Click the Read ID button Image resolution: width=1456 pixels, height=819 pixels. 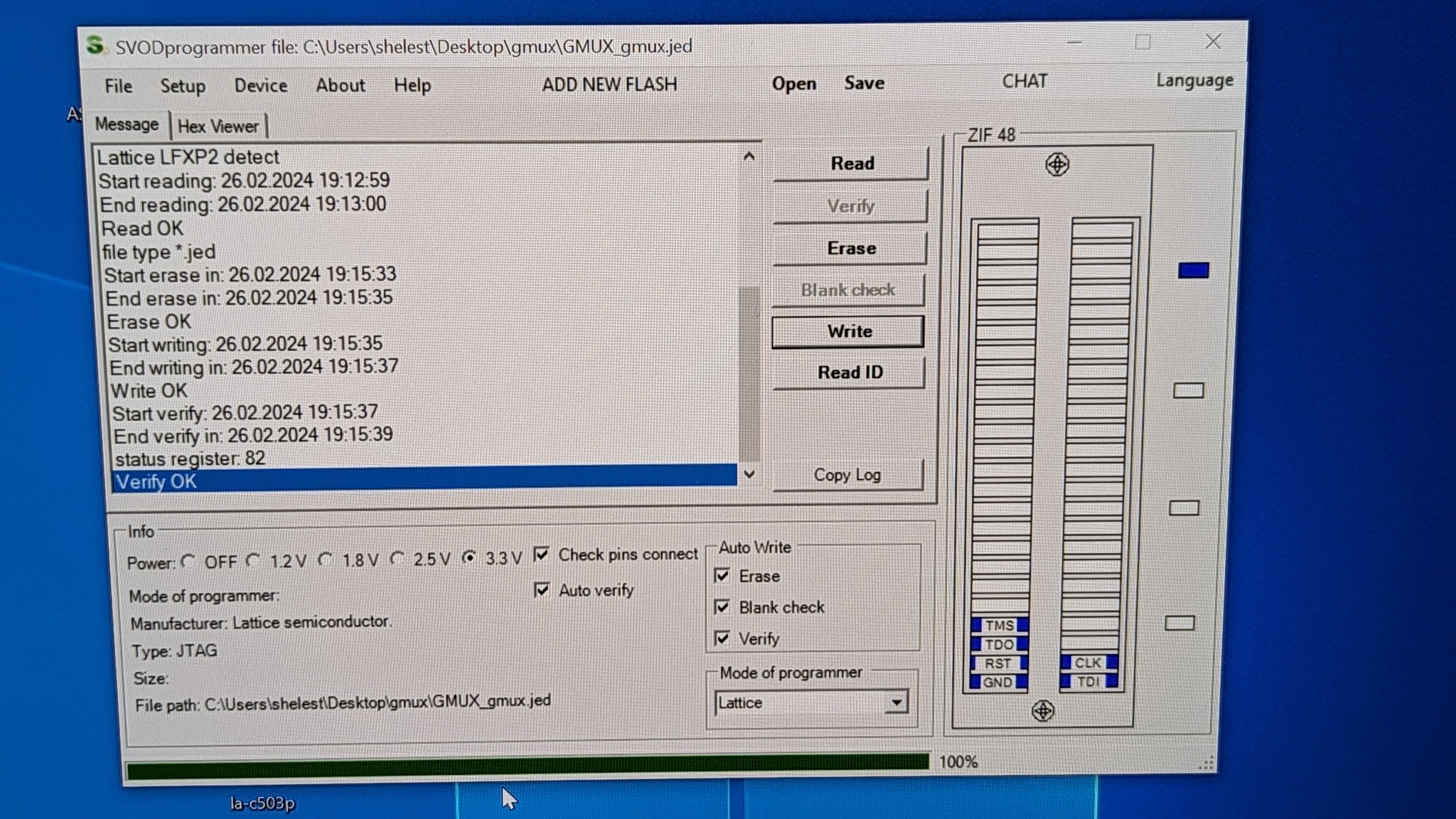point(848,372)
